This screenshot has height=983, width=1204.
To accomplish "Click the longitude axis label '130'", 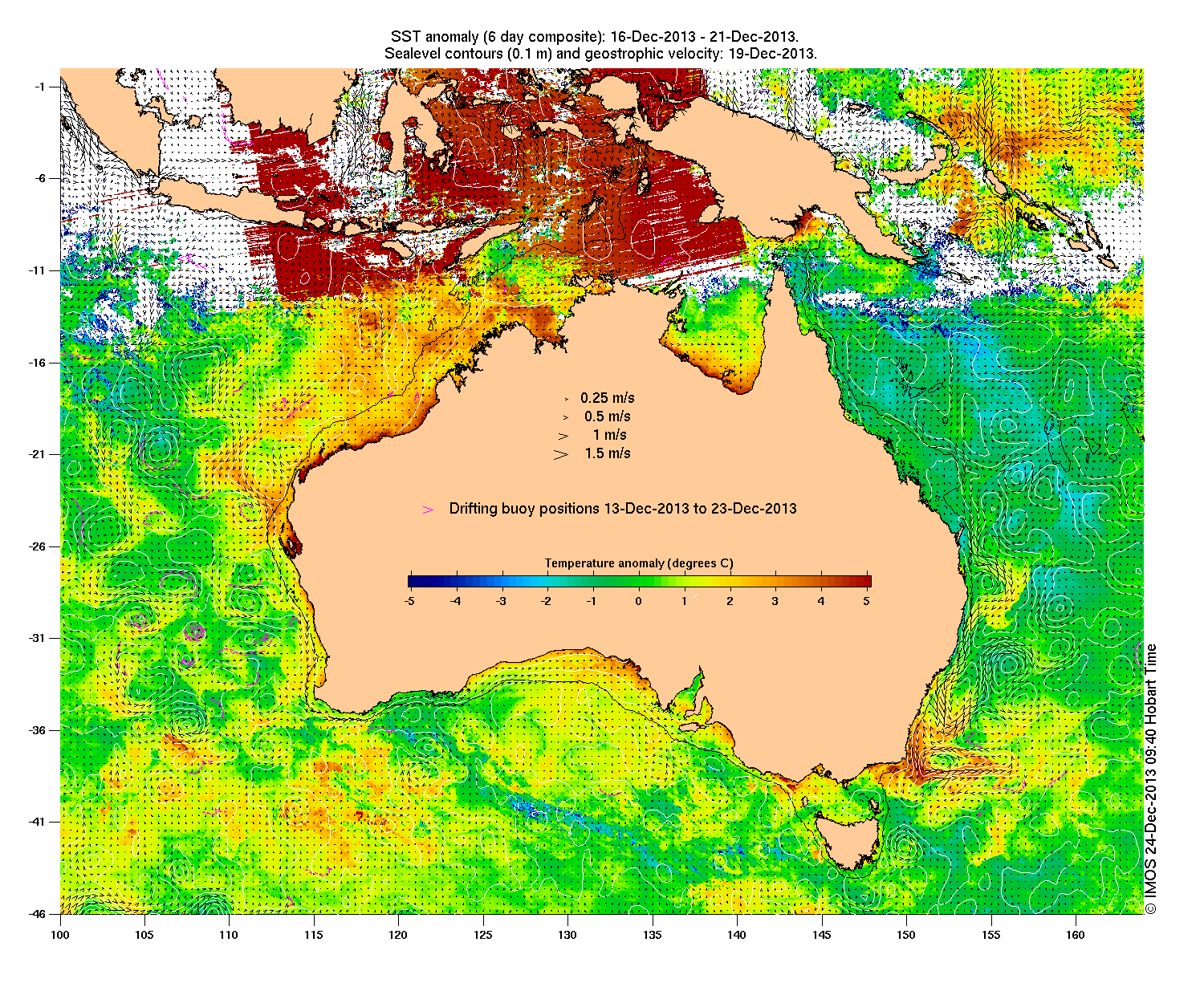I will coord(567,934).
